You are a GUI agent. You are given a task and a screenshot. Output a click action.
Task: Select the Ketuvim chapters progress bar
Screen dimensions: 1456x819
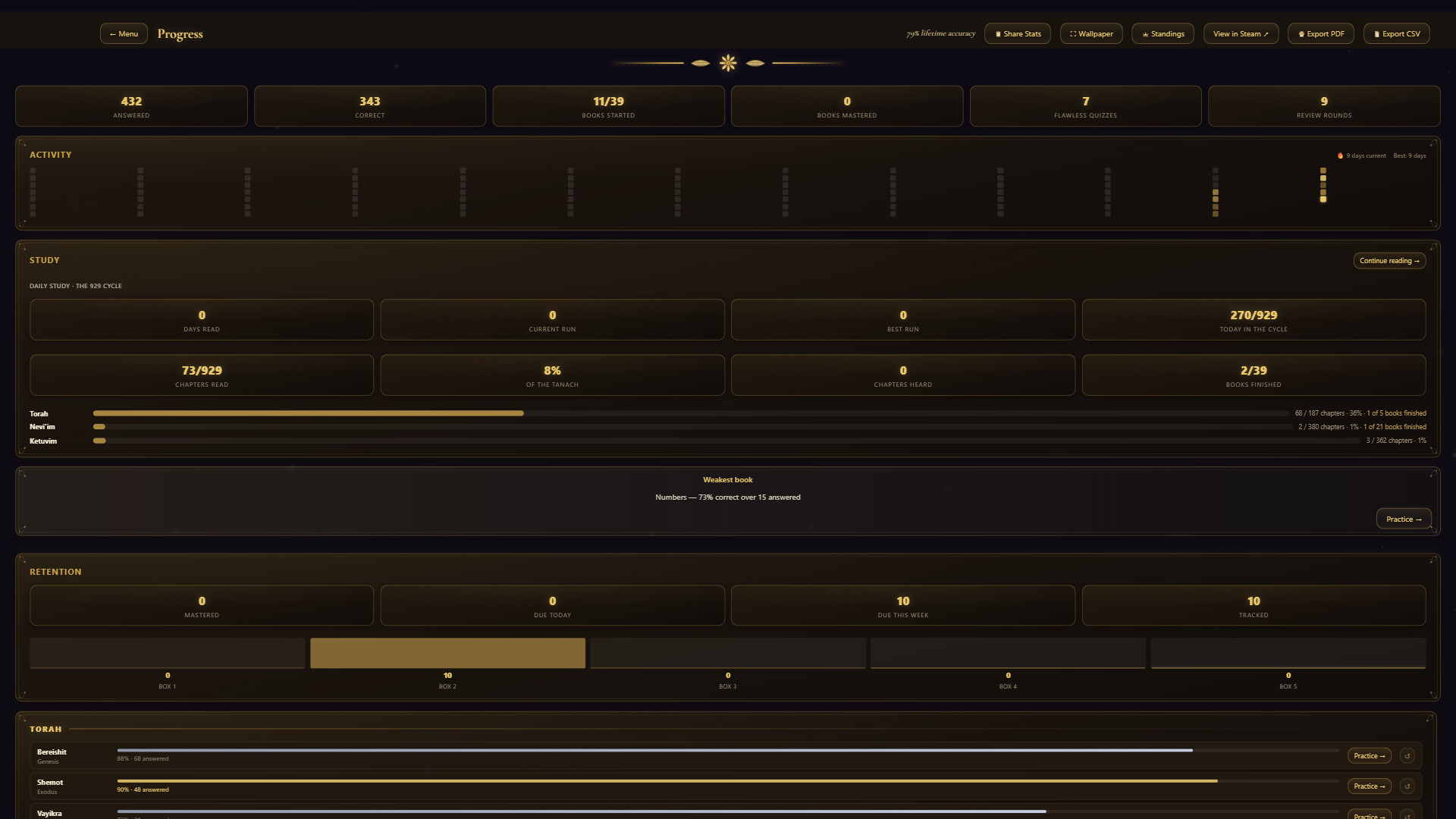[726, 441]
